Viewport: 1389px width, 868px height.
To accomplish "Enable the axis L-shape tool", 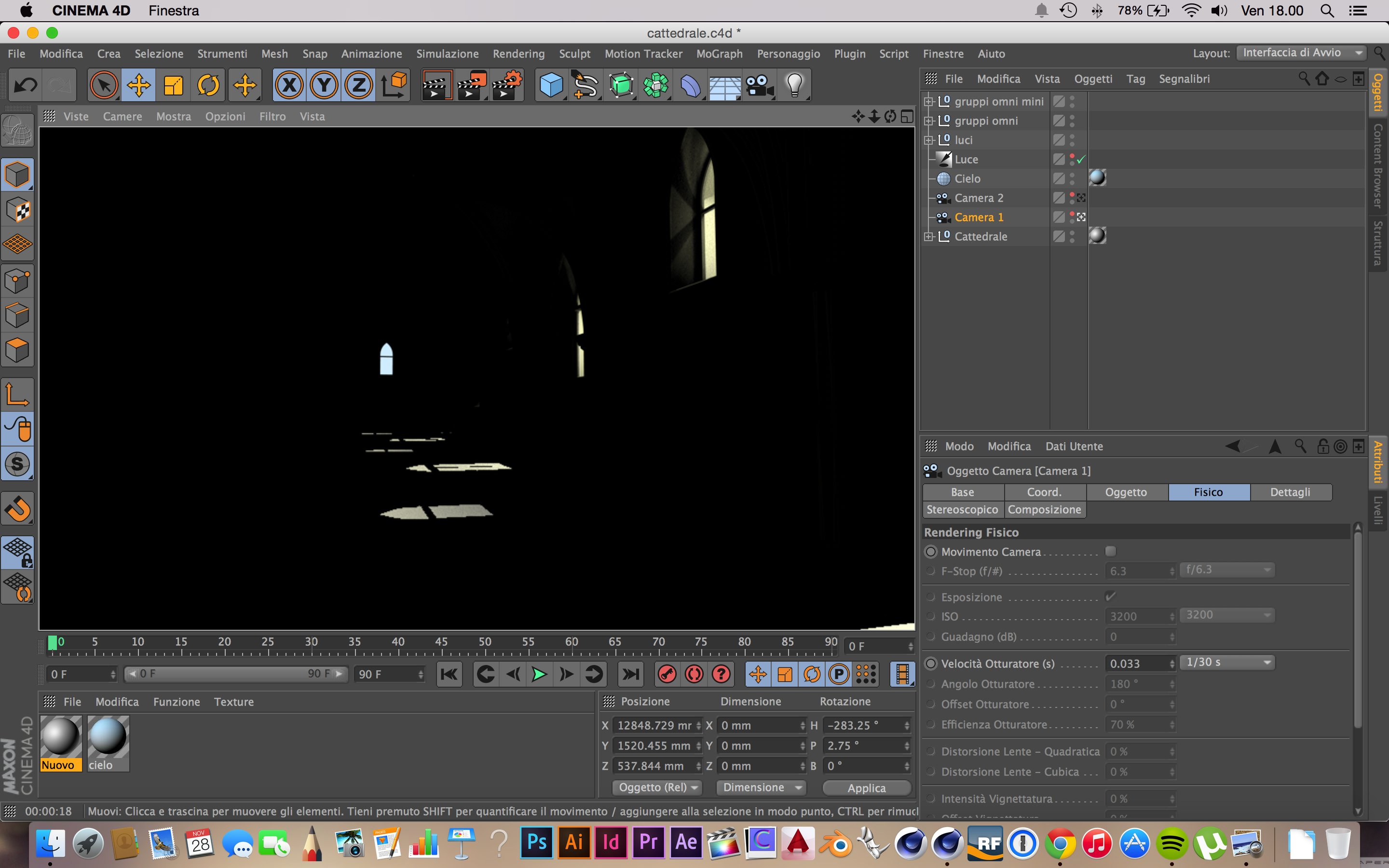I will click(x=17, y=395).
